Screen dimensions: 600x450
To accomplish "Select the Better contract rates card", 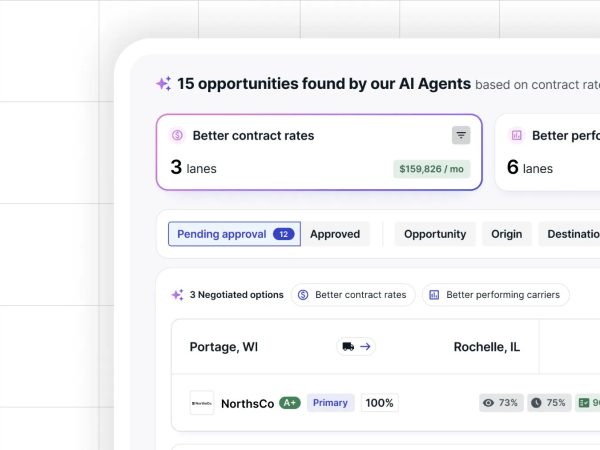I will click(318, 152).
